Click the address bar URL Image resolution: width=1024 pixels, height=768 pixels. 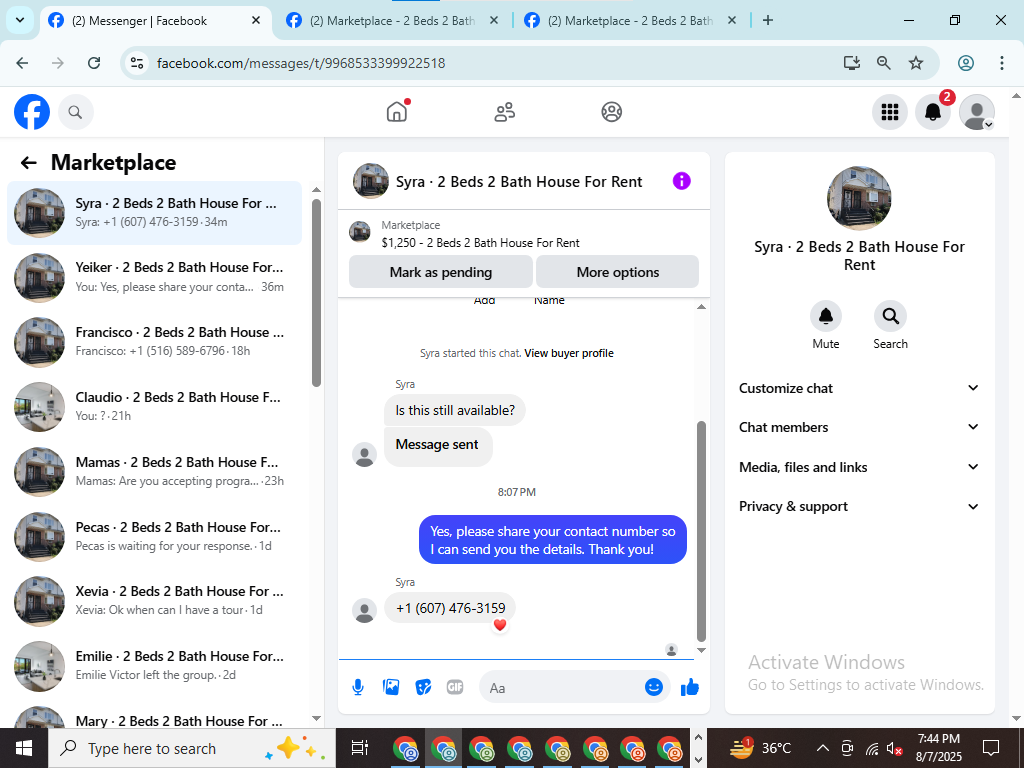pos(301,63)
